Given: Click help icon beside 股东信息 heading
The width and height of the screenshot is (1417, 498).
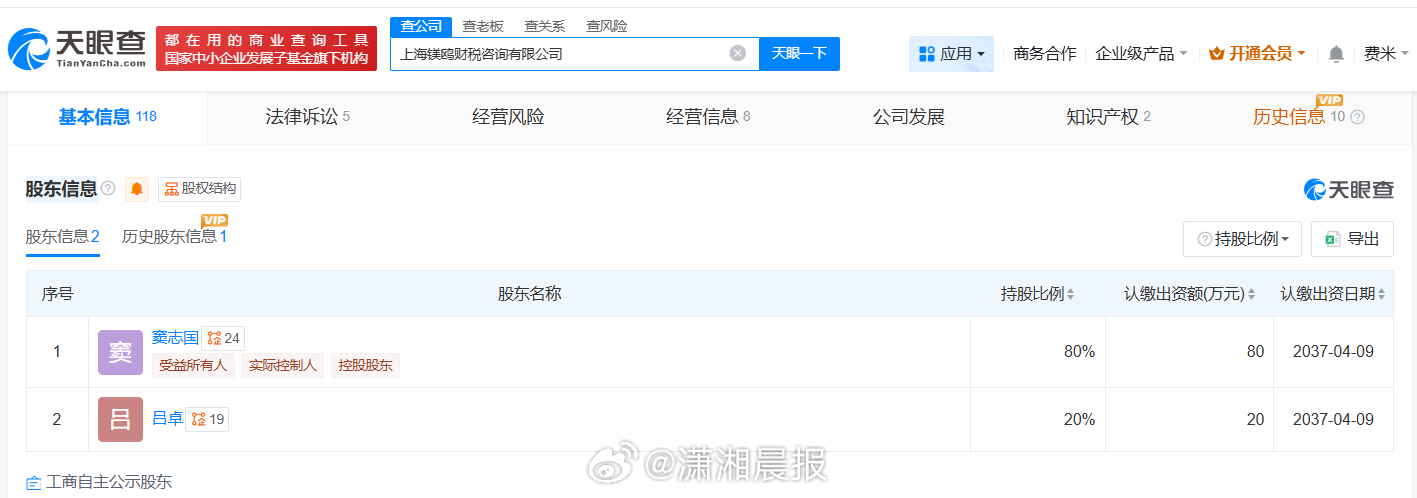Looking at the screenshot, I should [x=108, y=188].
